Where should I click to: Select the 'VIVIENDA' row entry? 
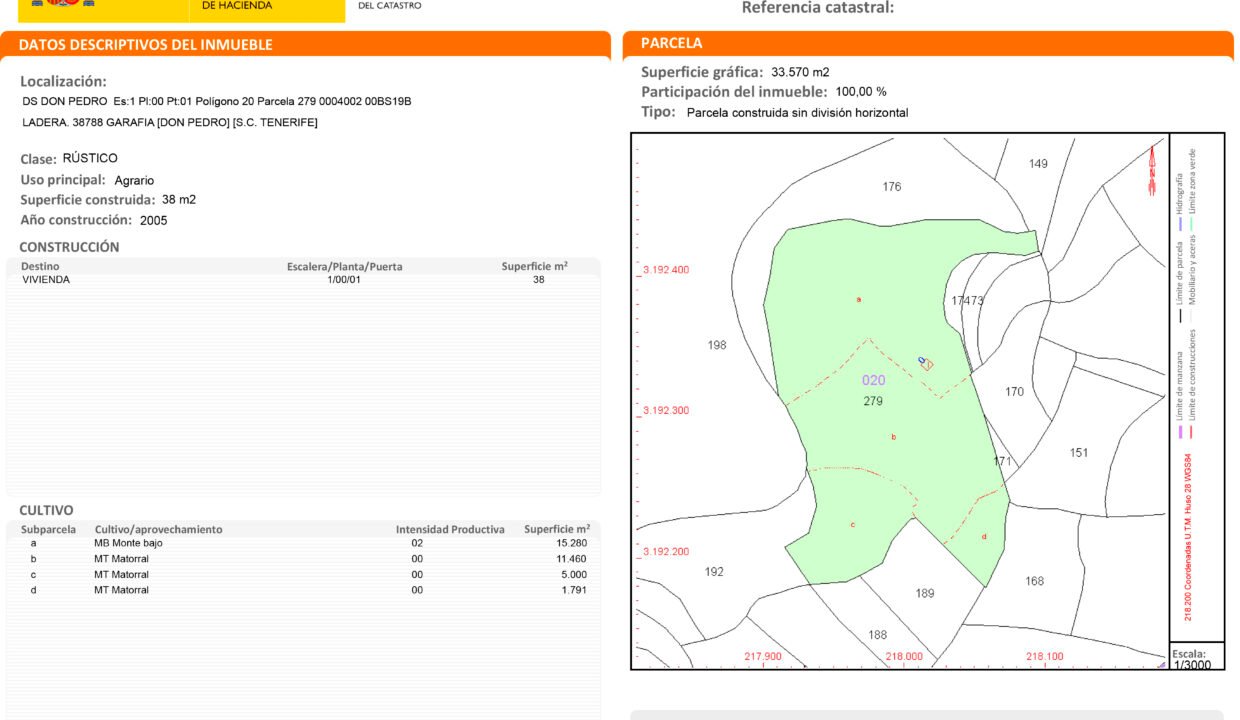46,280
